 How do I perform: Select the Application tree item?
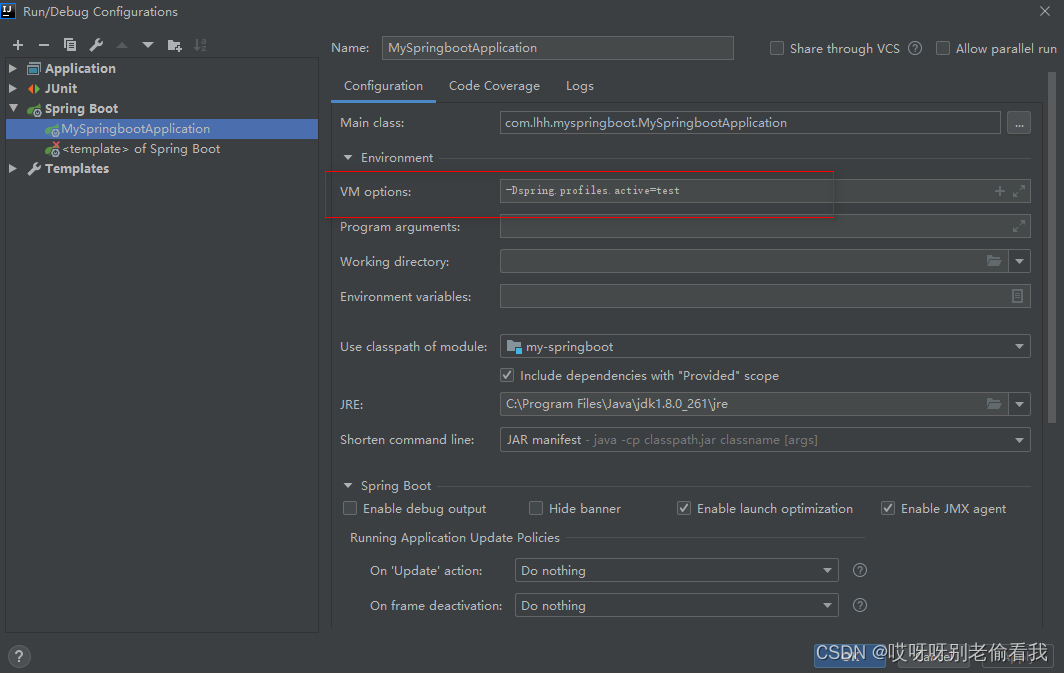tap(80, 69)
